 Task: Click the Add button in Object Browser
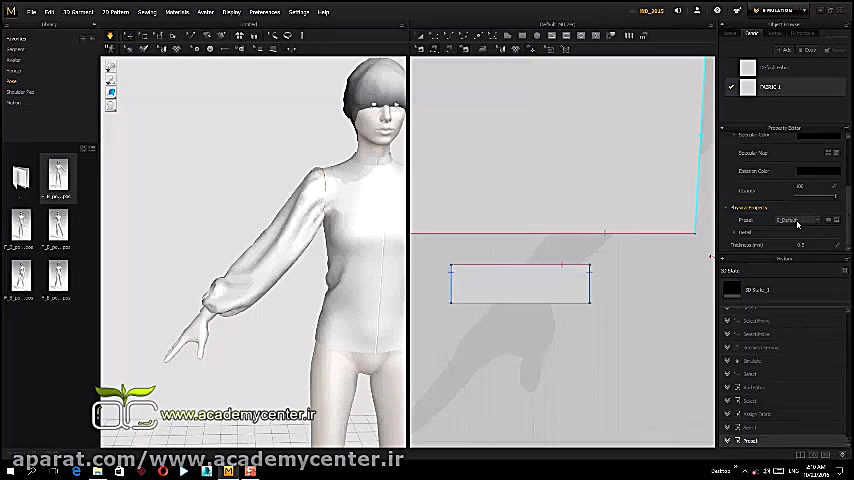(x=784, y=50)
